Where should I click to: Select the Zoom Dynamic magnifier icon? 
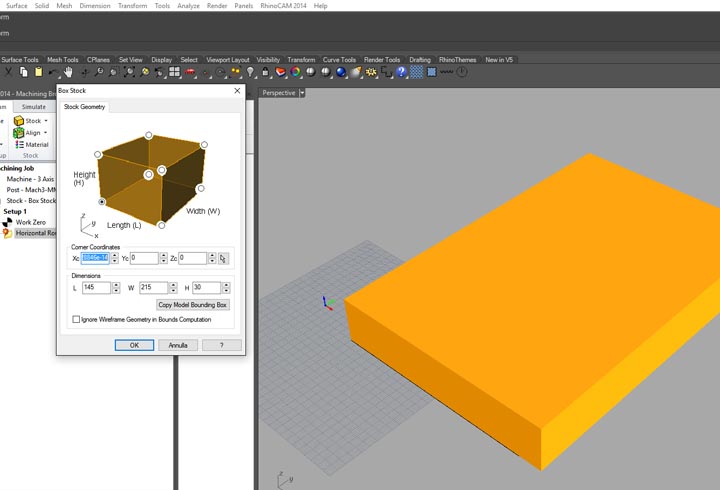coord(99,72)
